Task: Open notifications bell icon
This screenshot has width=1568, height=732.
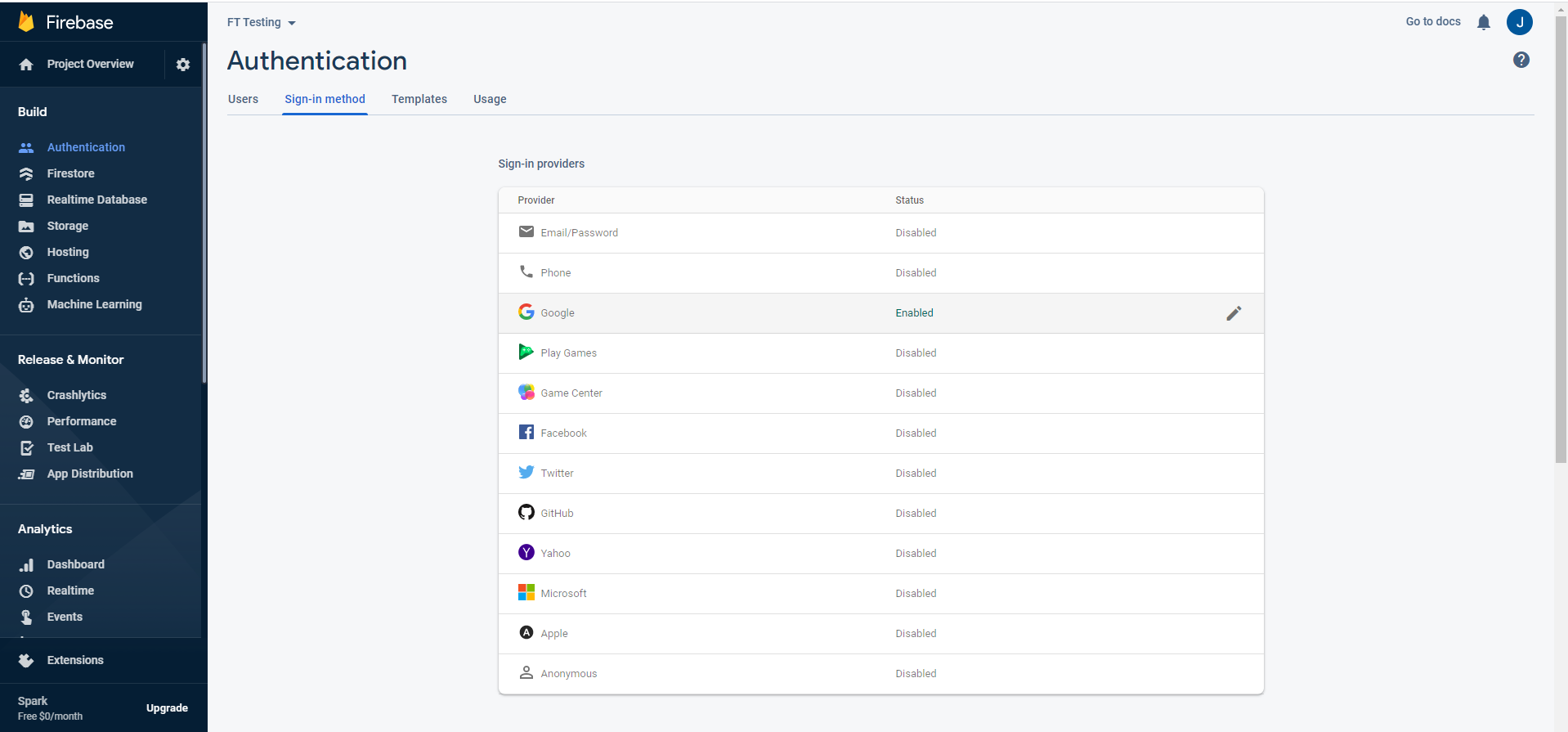Action: [1484, 22]
